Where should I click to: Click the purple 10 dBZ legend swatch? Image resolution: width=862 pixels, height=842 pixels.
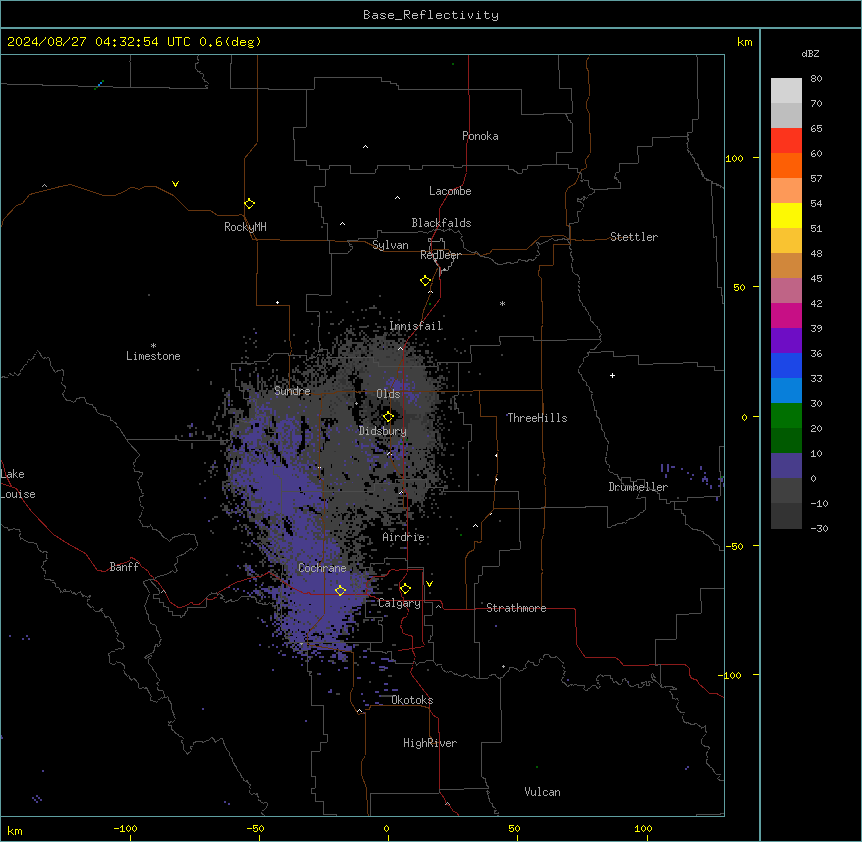click(x=786, y=466)
